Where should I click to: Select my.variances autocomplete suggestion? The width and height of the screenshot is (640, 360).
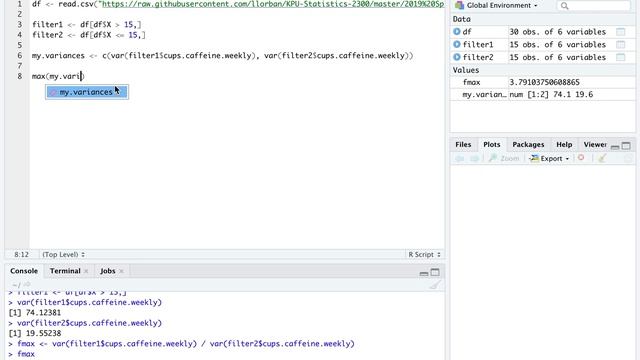tap(87, 92)
